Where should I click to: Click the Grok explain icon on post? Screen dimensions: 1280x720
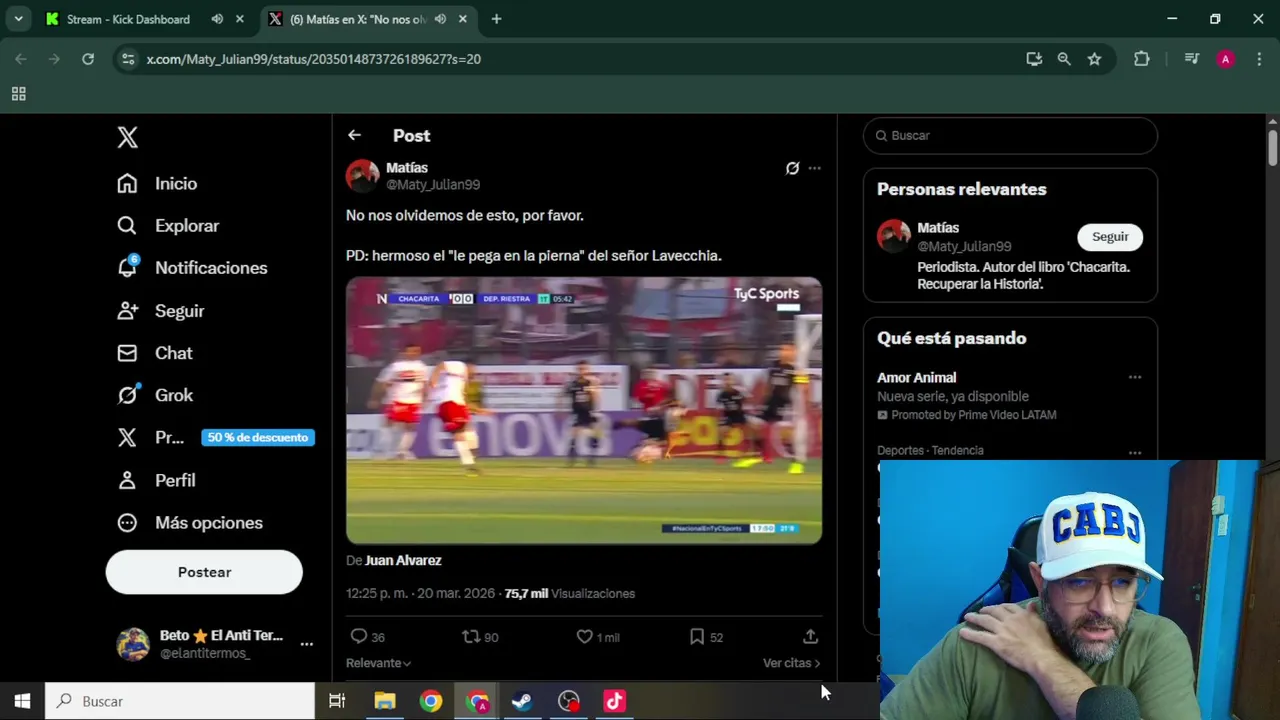tap(792, 168)
